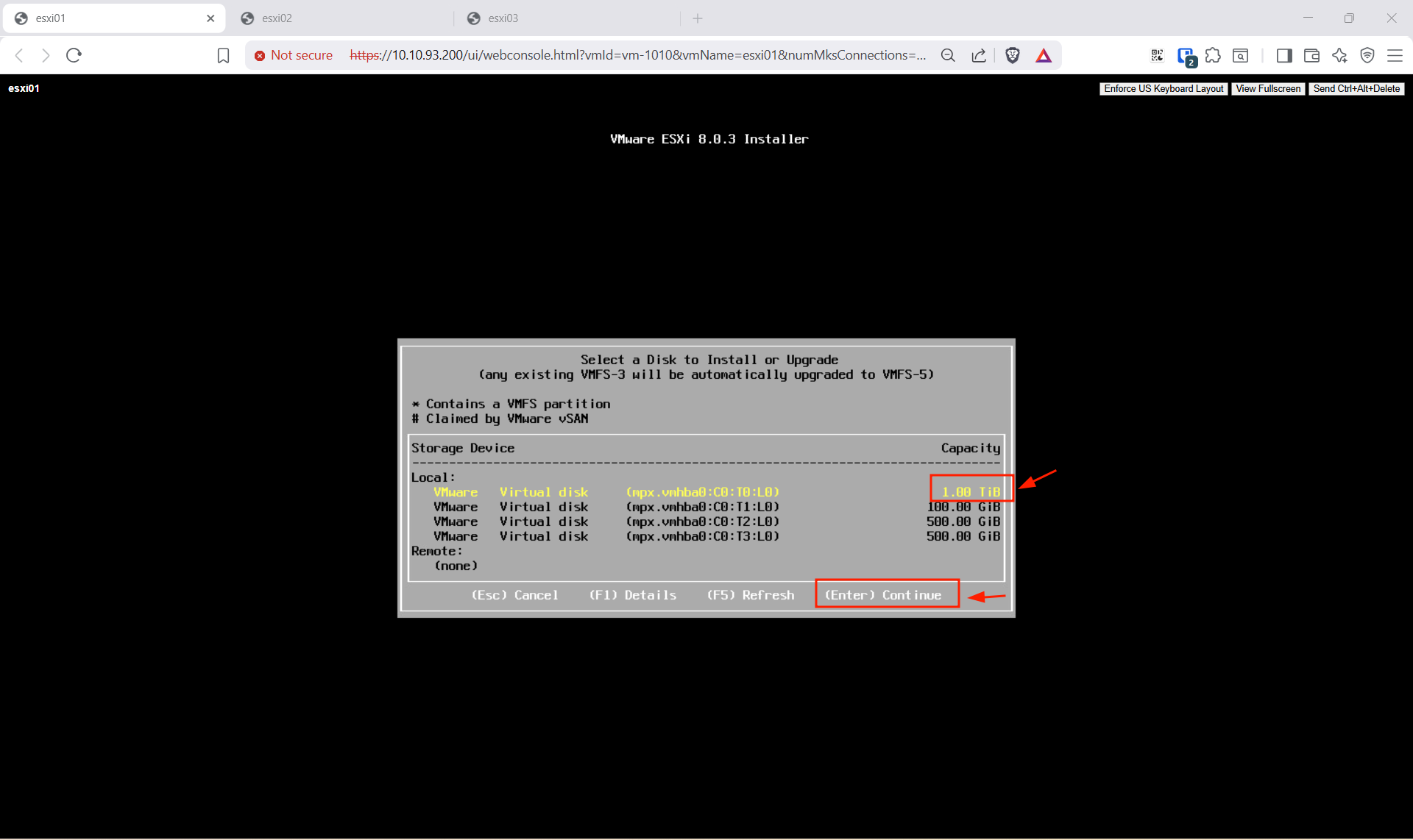
Task: Open the Brave Rewards triangle icon
Action: [x=1044, y=55]
